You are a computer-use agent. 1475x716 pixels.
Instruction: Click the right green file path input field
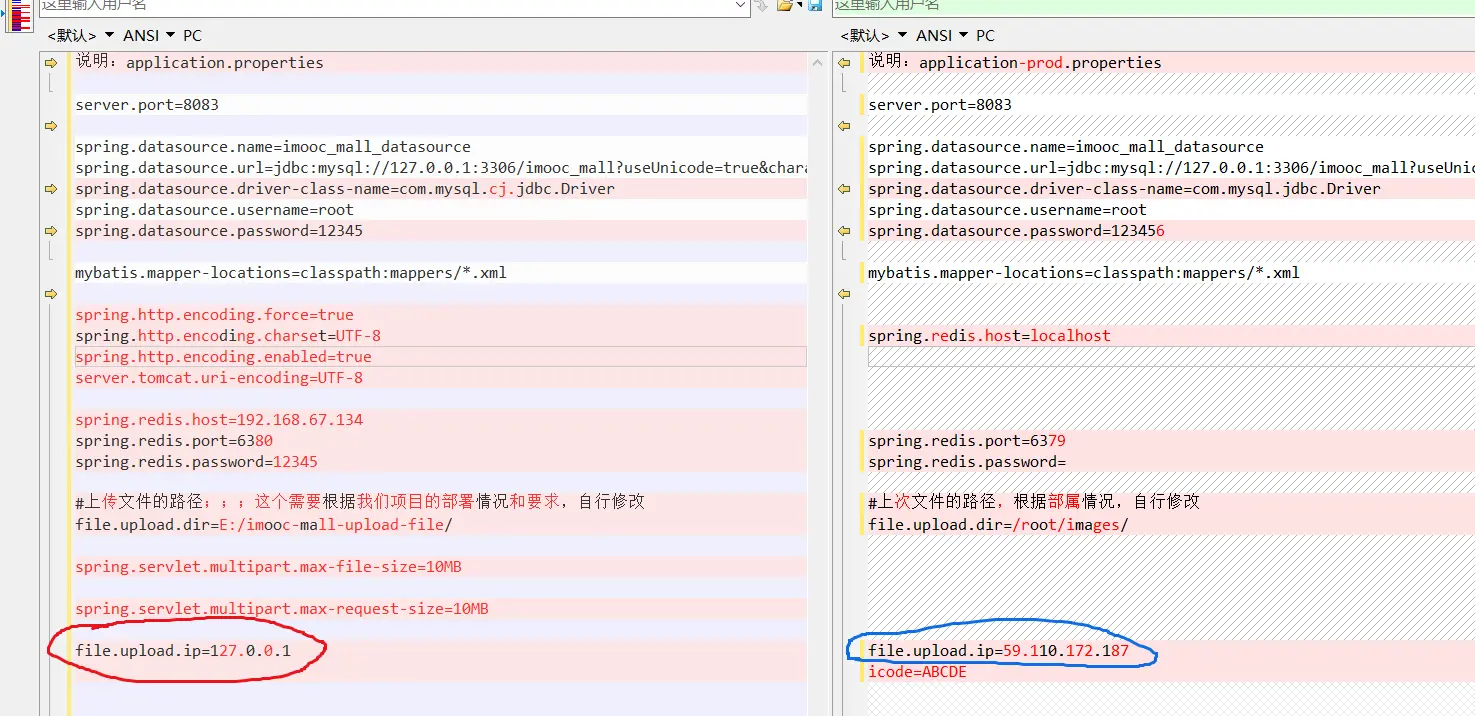click(1150, 6)
